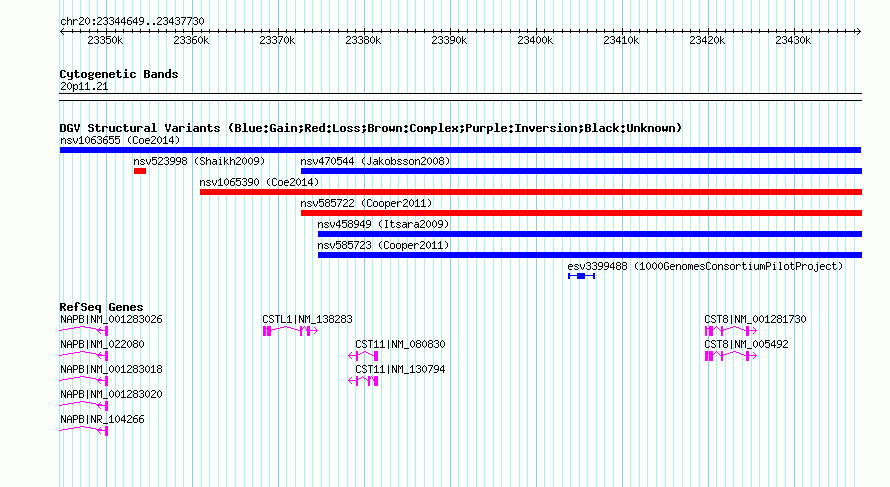The height and width of the screenshot is (487, 890).
Task: Open the nsv458949 (Itsara2009) label
Action: (383, 224)
